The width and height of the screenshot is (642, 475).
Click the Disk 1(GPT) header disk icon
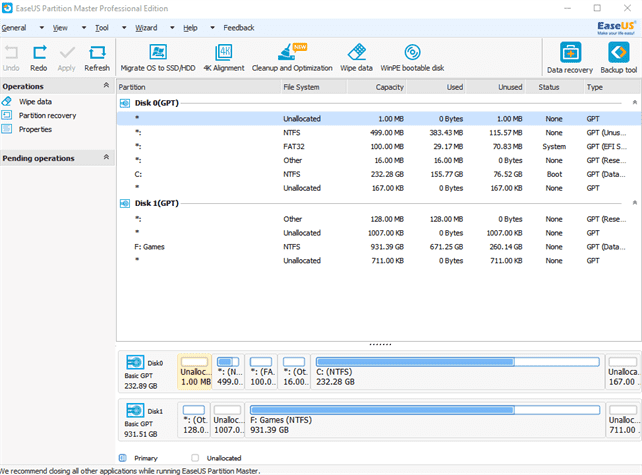[125, 204]
